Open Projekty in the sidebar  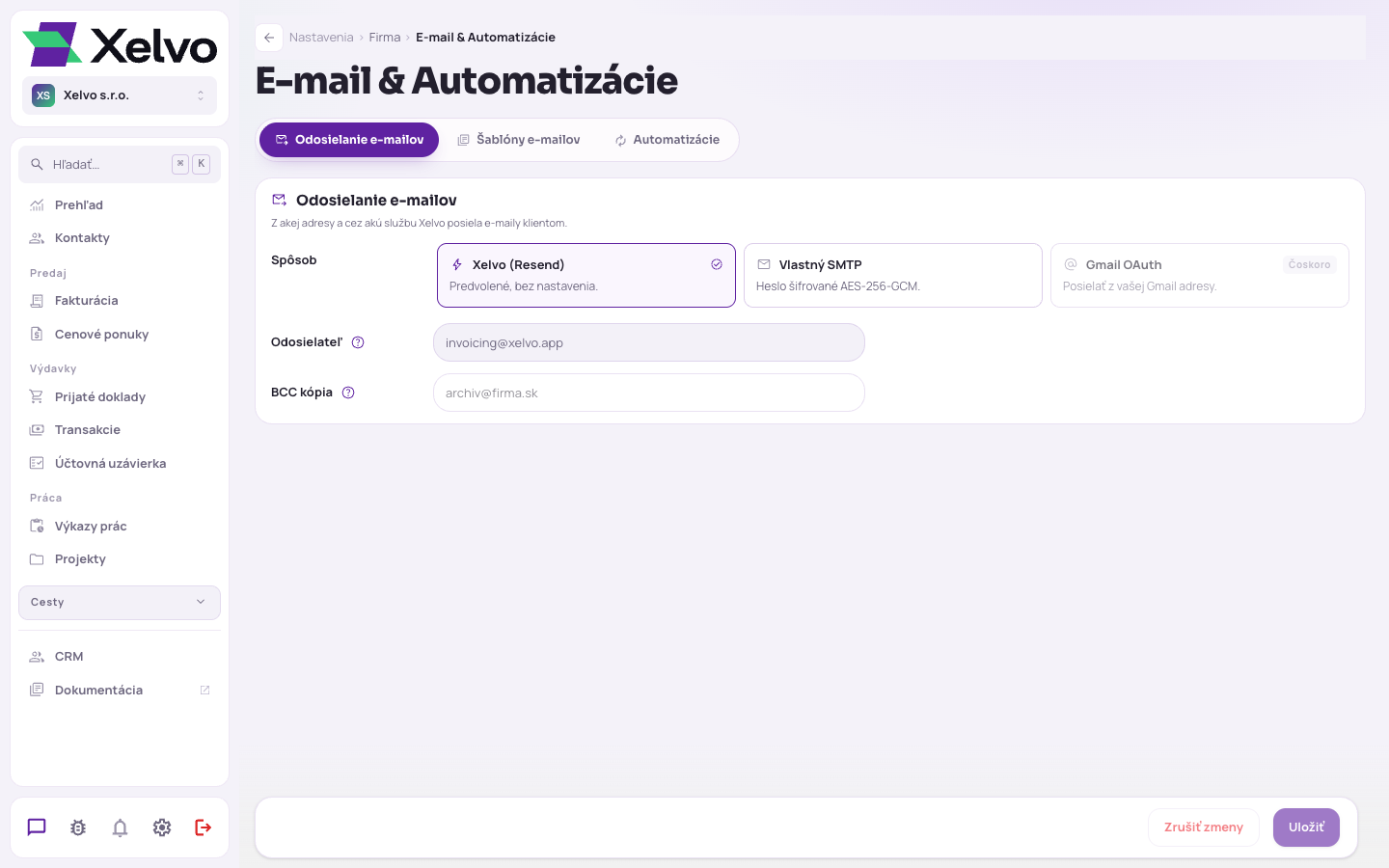pos(120,559)
